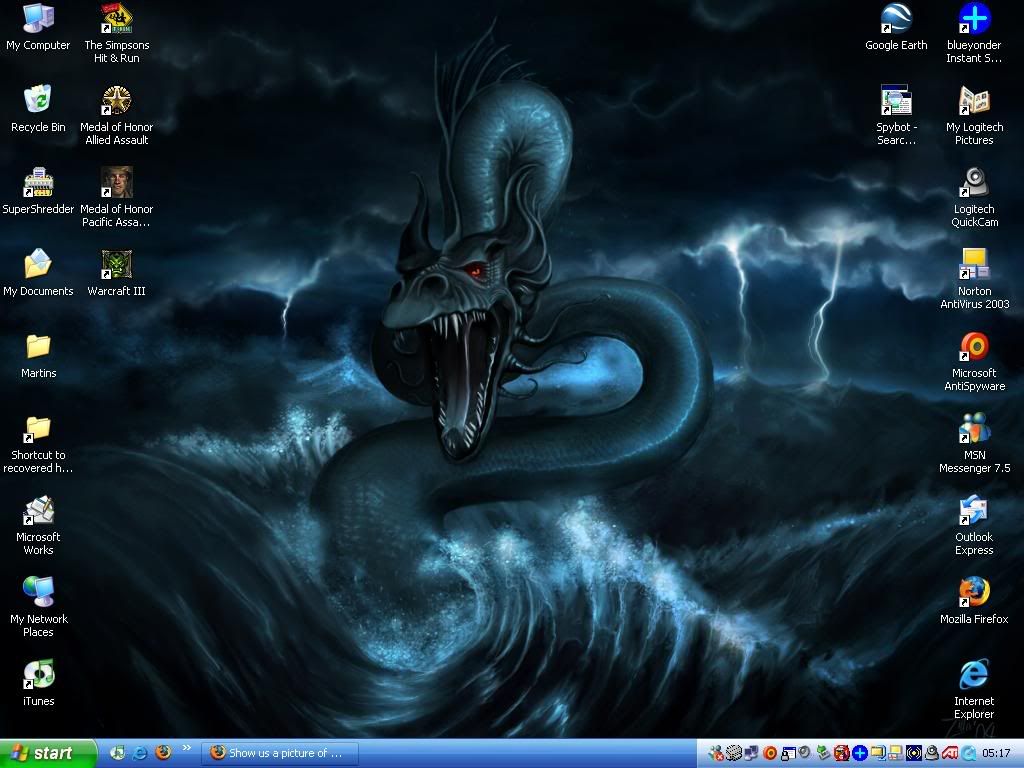Select the Microsoft AntiSpyware desktop shortcut

tap(974, 362)
